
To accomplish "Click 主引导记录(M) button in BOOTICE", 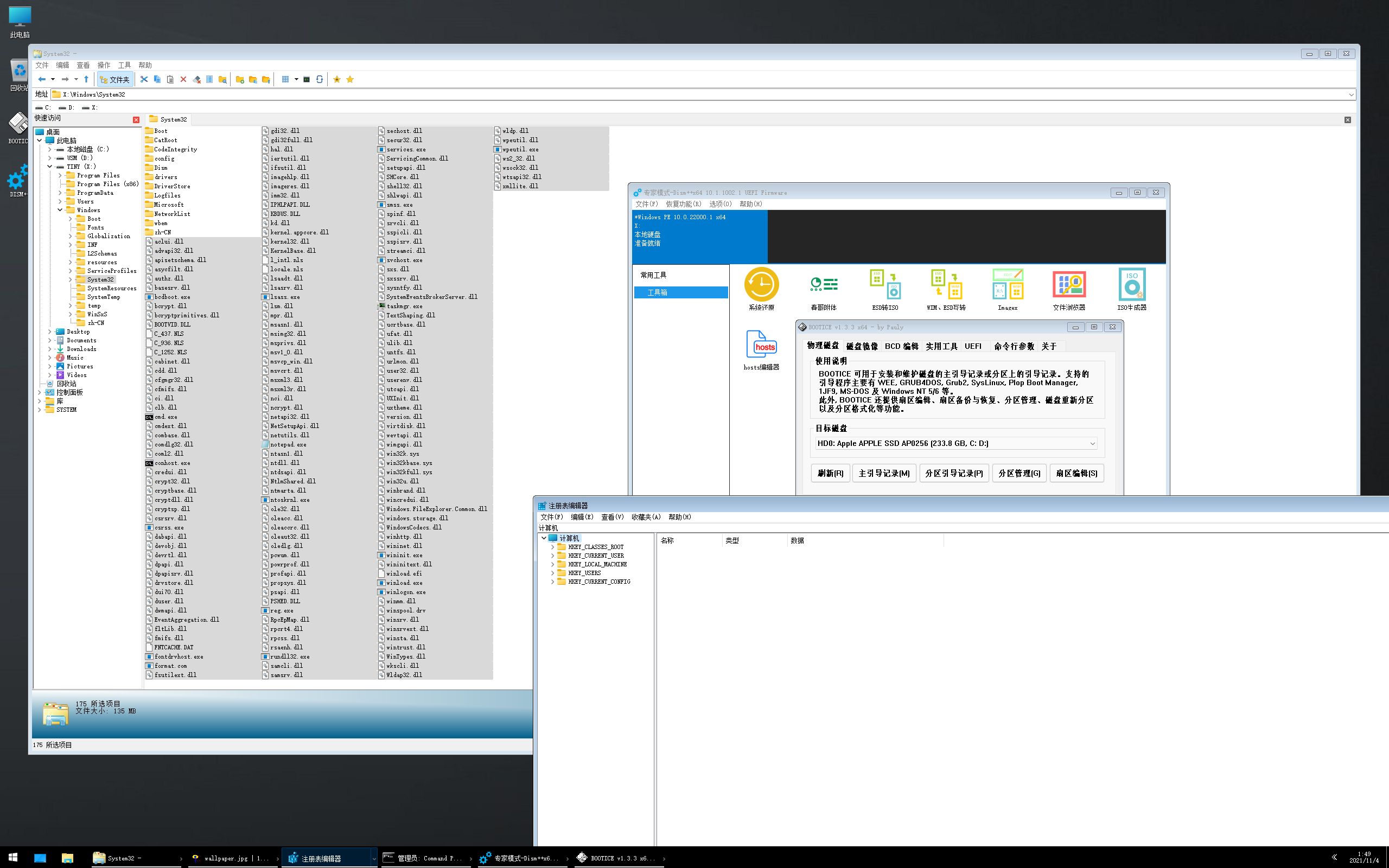I will click(x=884, y=473).
